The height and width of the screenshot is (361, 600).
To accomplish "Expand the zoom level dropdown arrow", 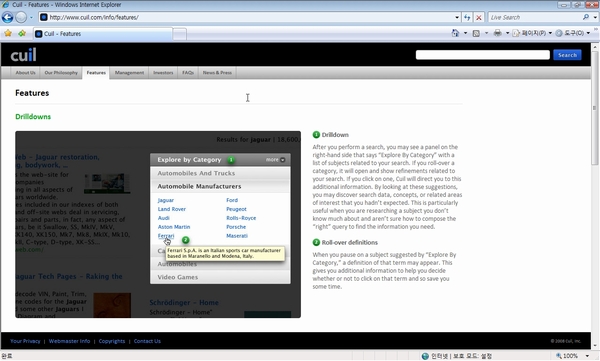I will pyautogui.click(x=587, y=356).
